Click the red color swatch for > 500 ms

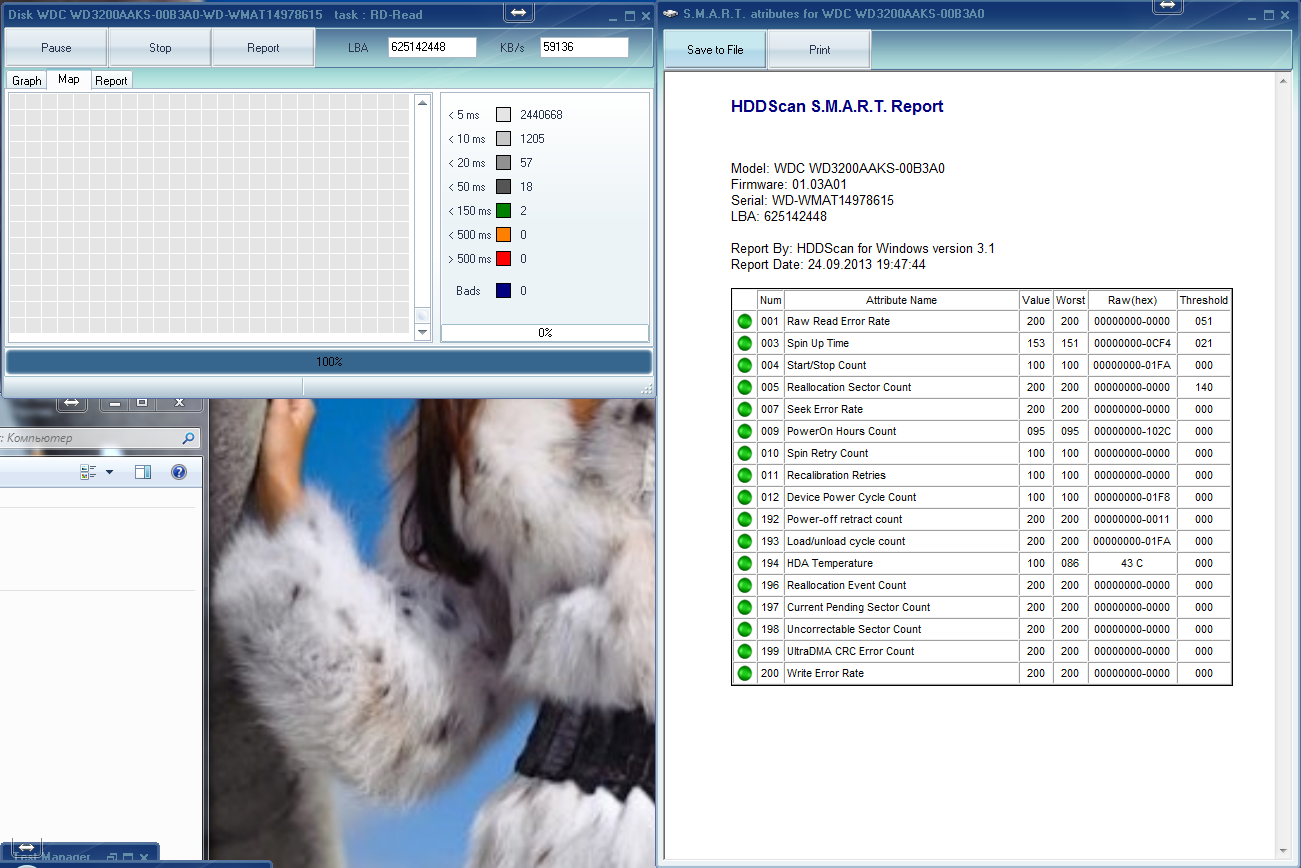point(504,259)
